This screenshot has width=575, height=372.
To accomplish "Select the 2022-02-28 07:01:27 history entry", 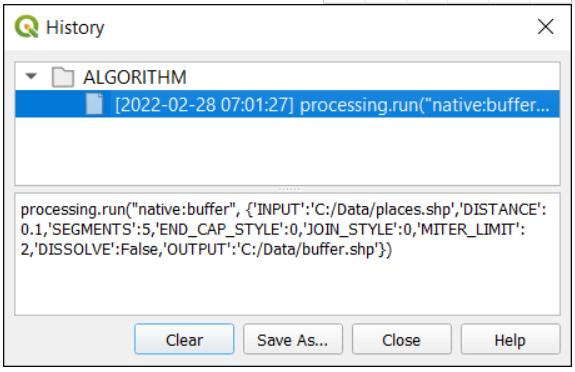I will coord(288,105).
